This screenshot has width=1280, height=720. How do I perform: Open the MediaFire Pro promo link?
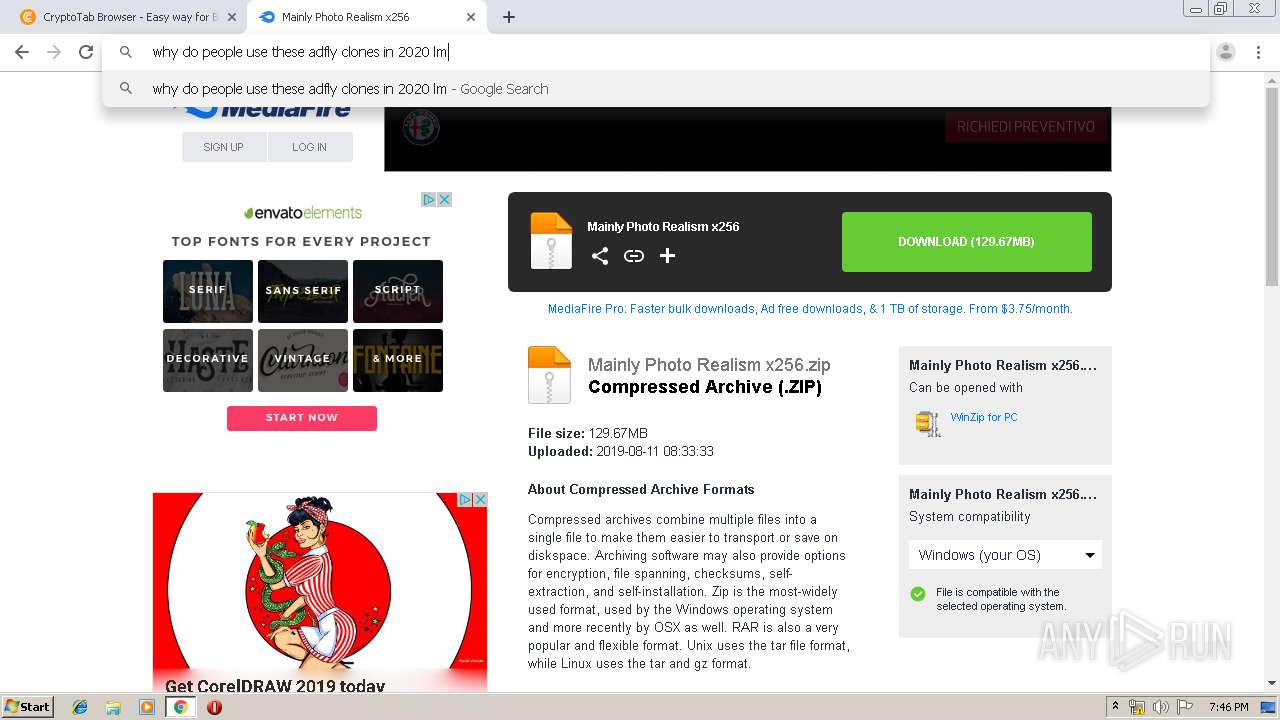[x=810, y=309]
